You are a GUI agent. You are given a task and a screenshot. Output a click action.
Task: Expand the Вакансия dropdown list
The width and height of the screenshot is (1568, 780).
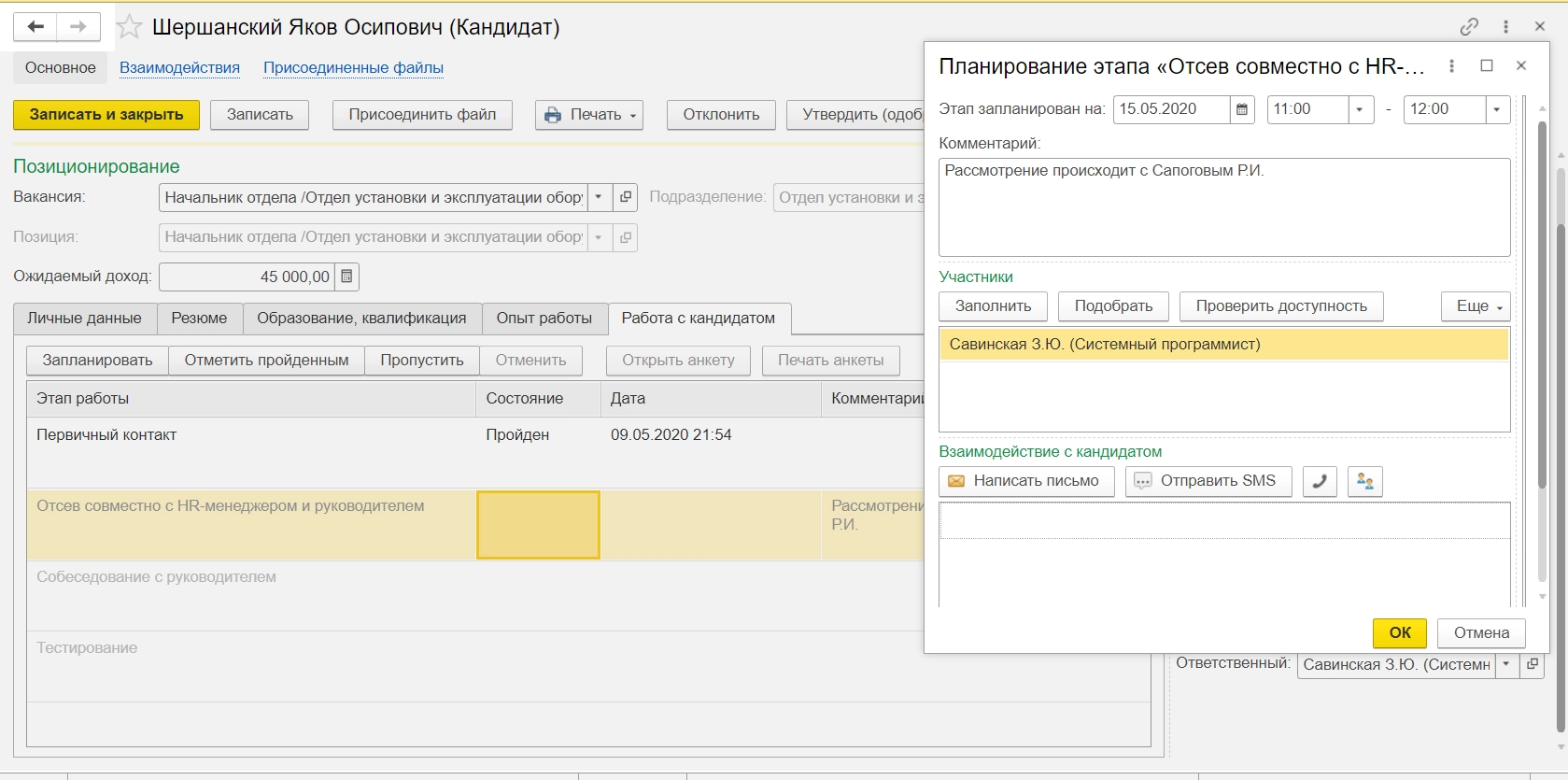point(599,197)
